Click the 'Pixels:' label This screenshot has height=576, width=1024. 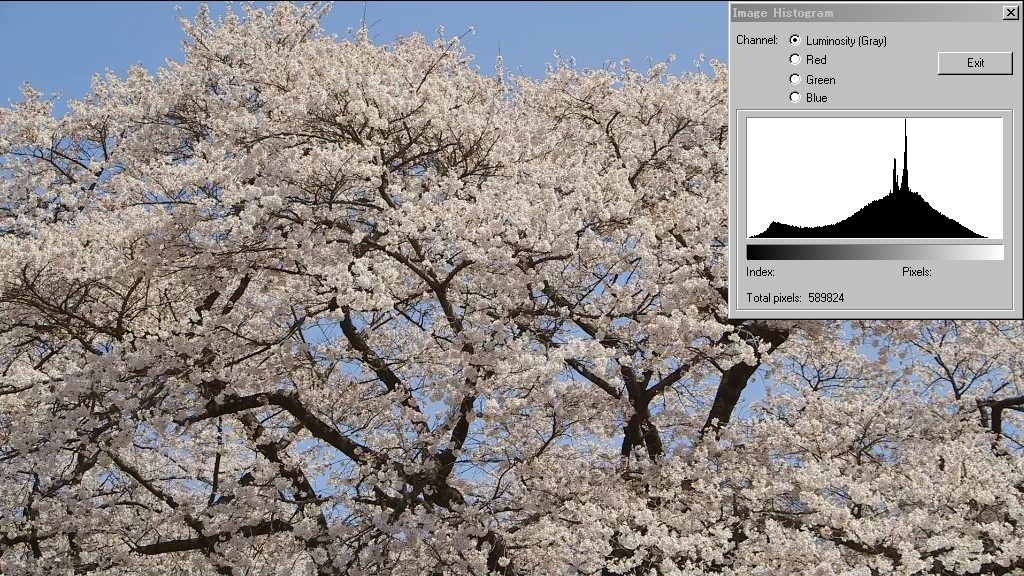coord(916,272)
